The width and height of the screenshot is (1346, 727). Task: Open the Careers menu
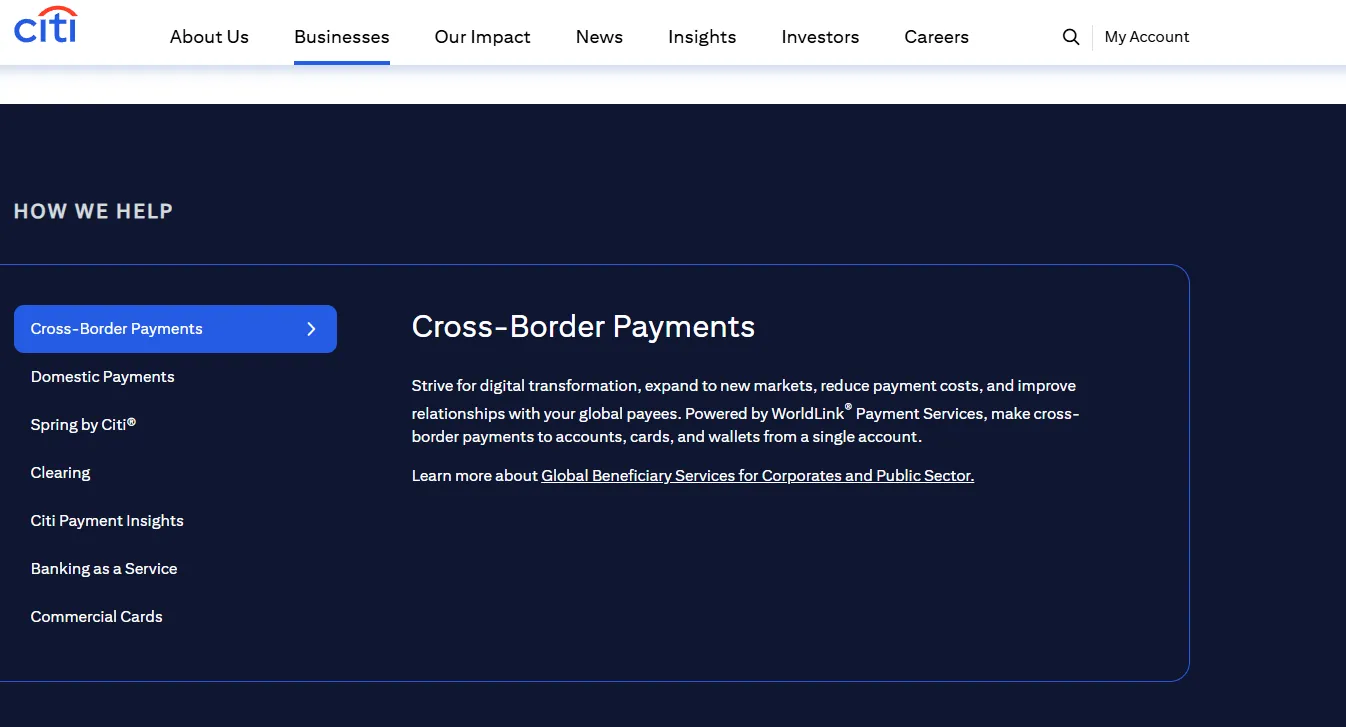(936, 37)
